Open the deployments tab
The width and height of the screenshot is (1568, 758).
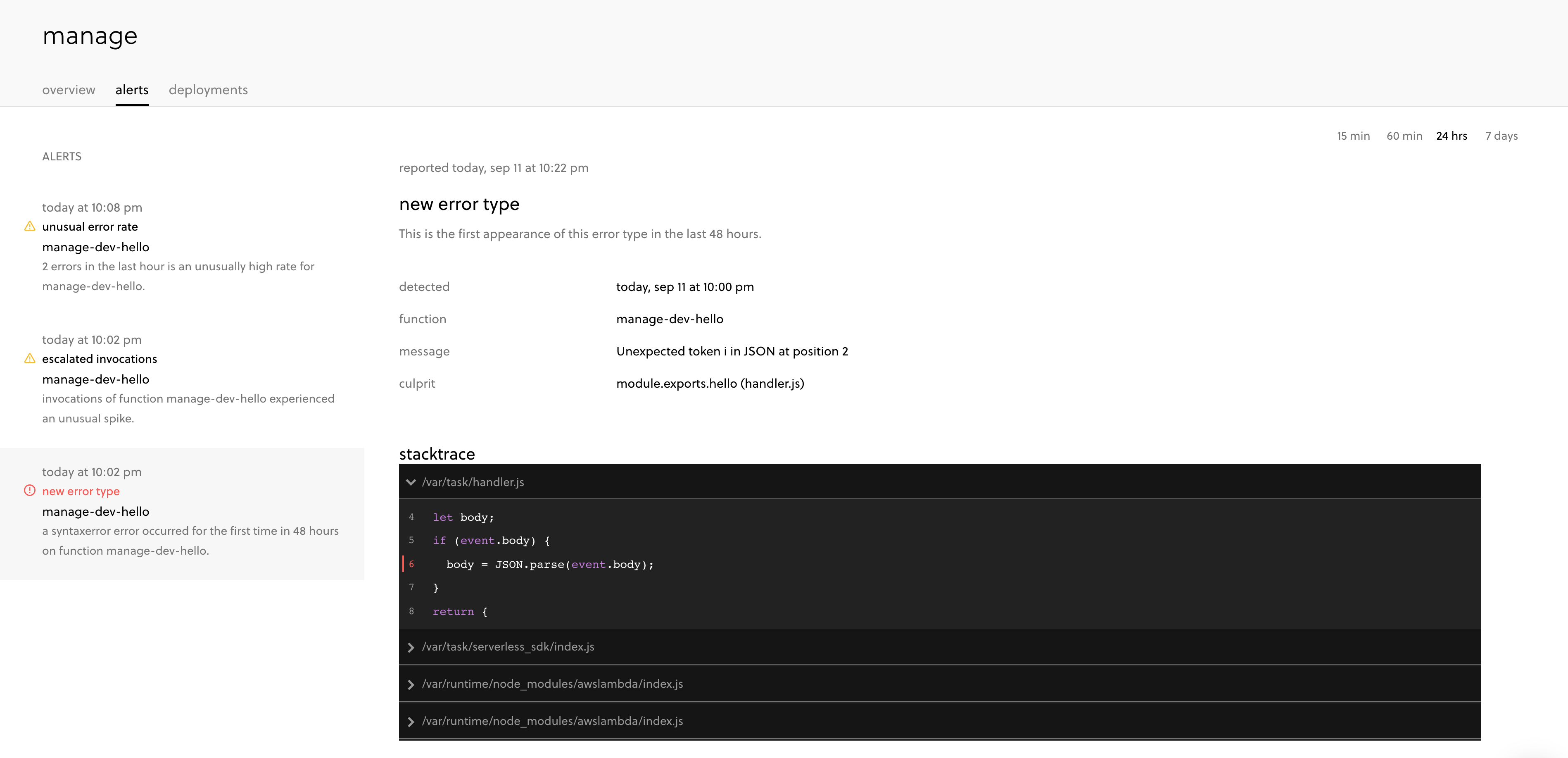click(208, 90)
